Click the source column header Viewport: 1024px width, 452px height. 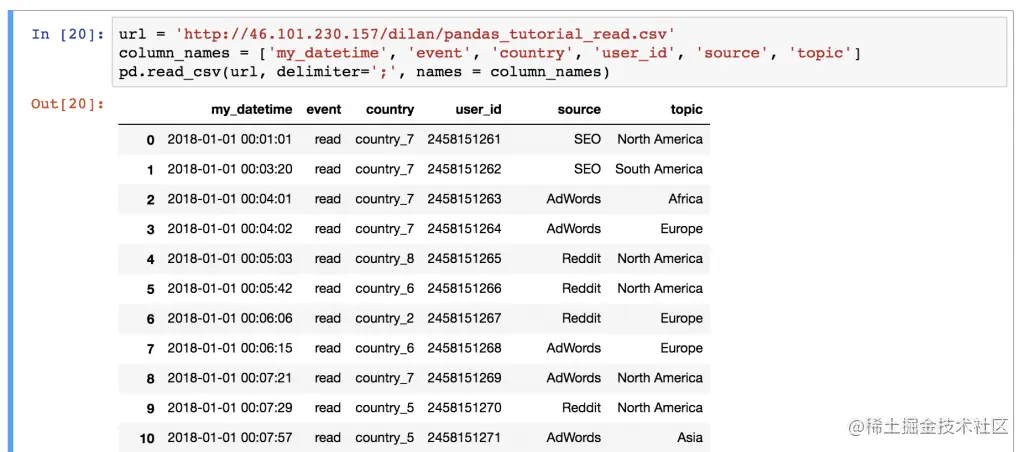click(x=579, y=110)
